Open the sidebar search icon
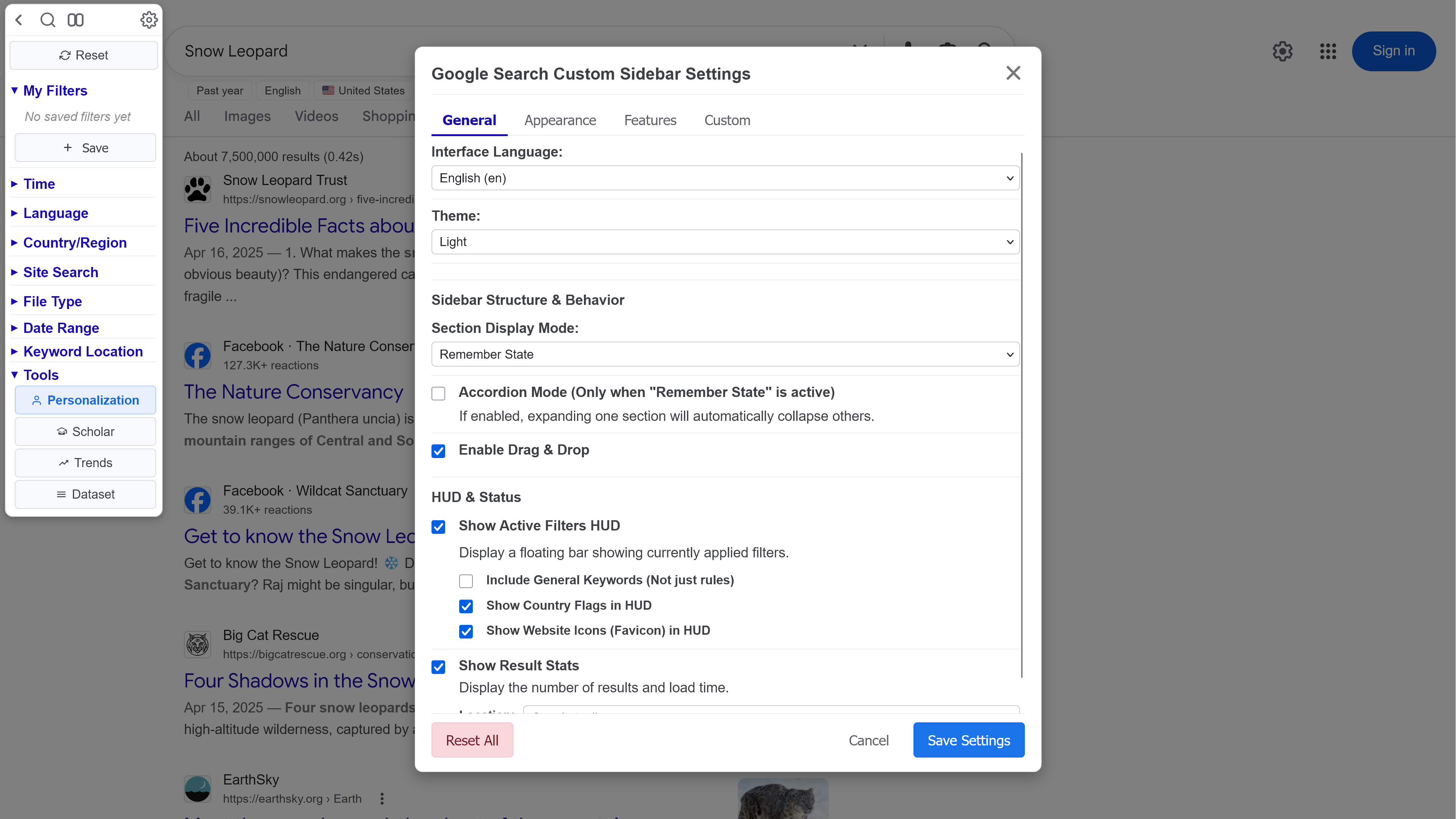Screen dimensions: 1456x819 tap(47, 20)
